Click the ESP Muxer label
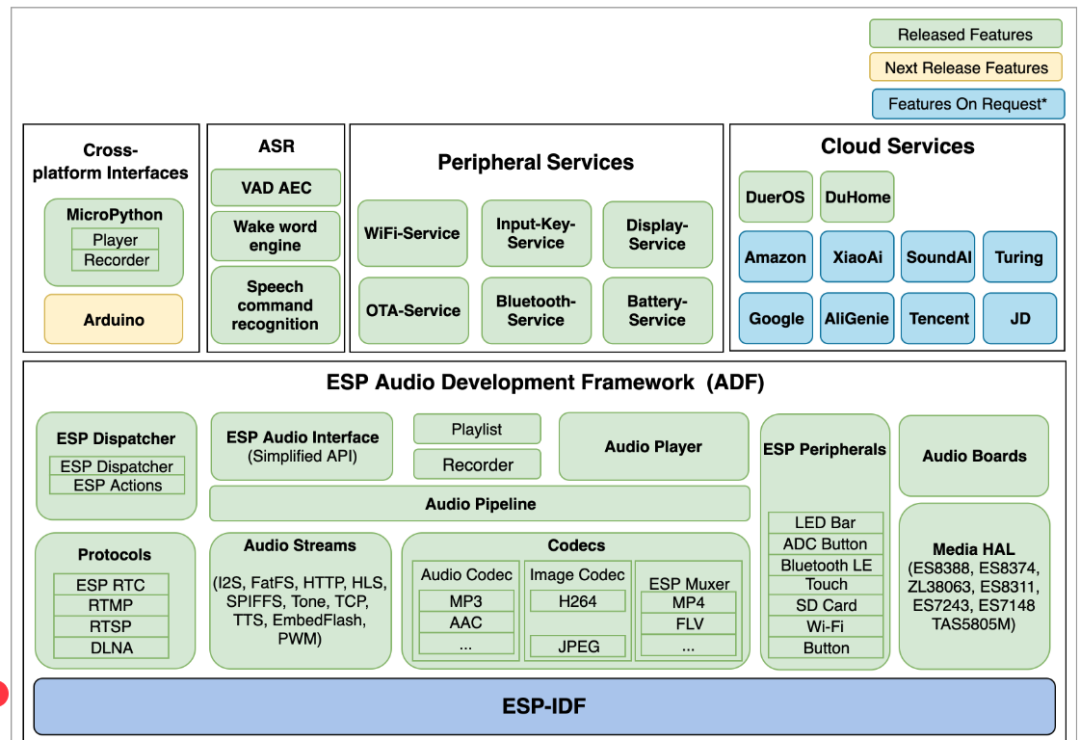1080x740 pixels. click(689, 584)
